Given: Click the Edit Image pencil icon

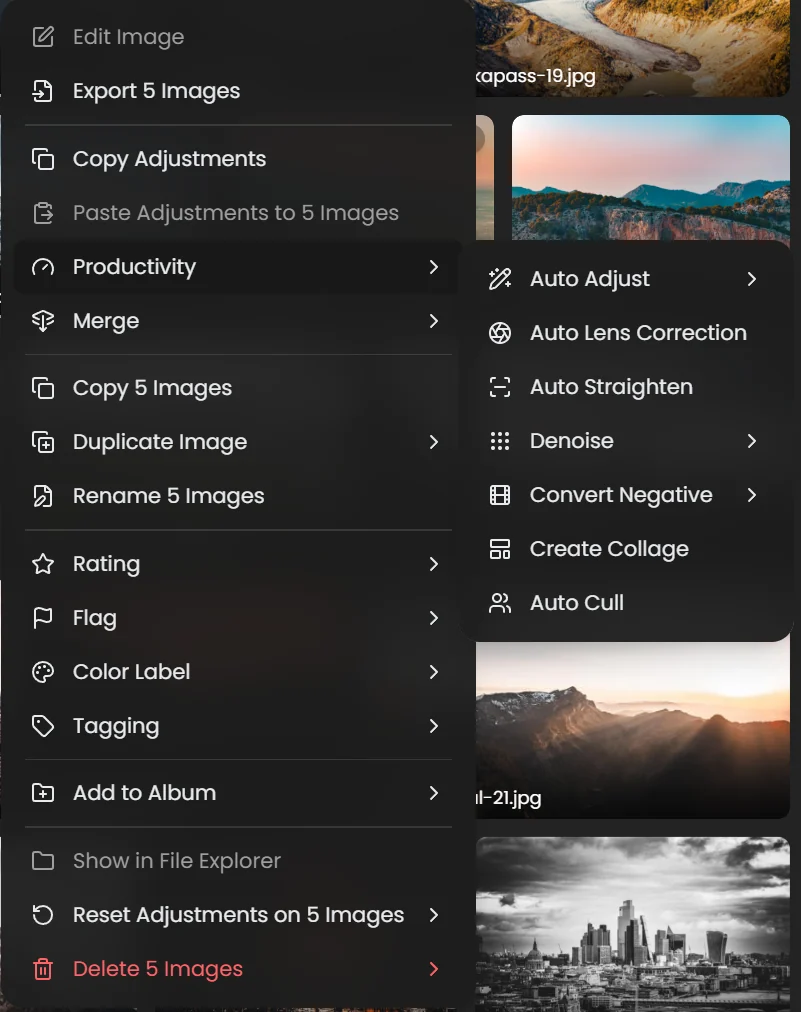Looking at the screenshot, I should (43, 37).
